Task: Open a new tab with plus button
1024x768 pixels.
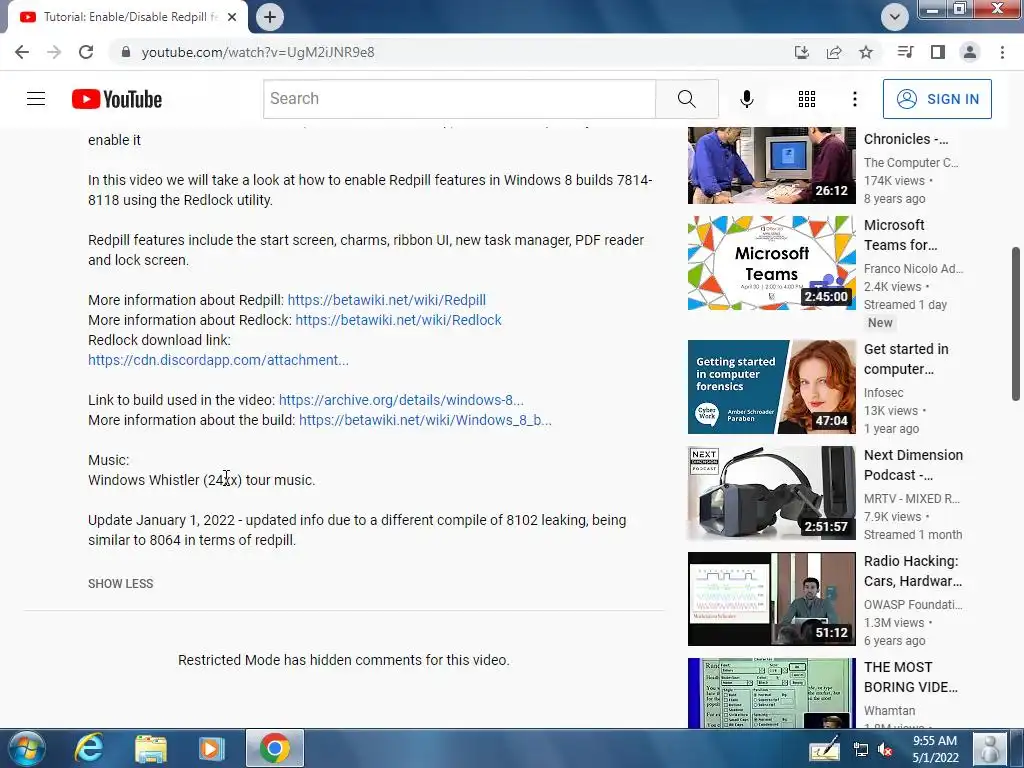Action: tap(270, 17)
